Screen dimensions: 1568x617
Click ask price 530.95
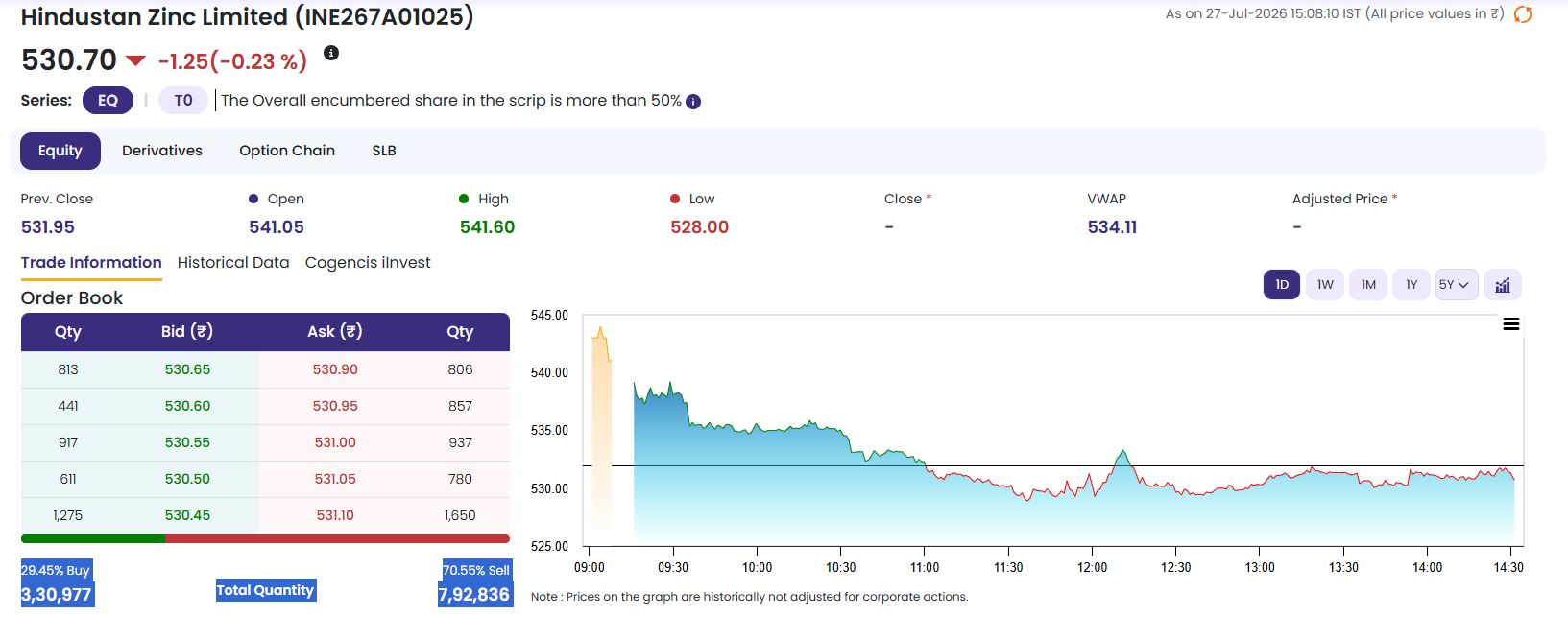[335, 406]
